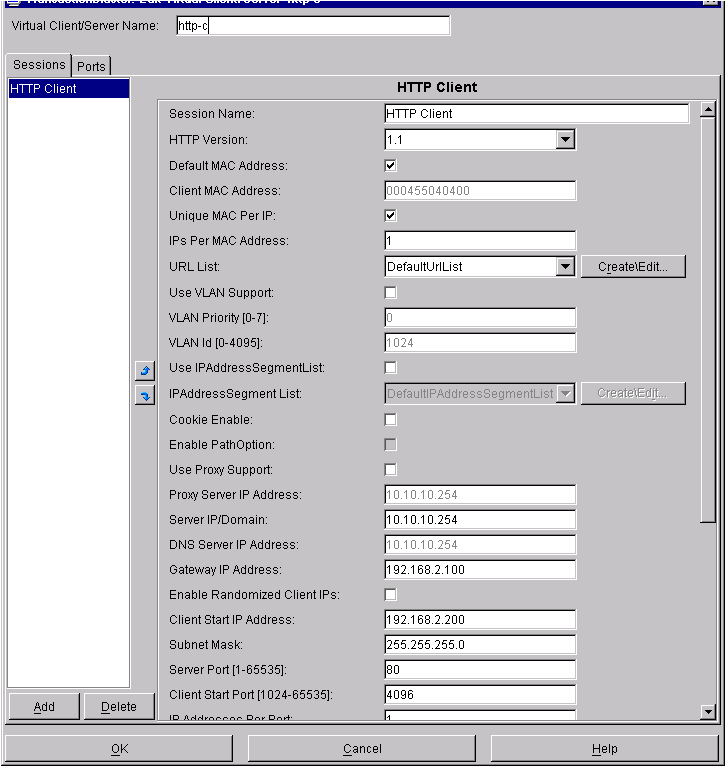Image resolution: width=726 pixels, height=767 pixels.
Task: Click Virtual Client/Server Name field
Action: [313, 25]
